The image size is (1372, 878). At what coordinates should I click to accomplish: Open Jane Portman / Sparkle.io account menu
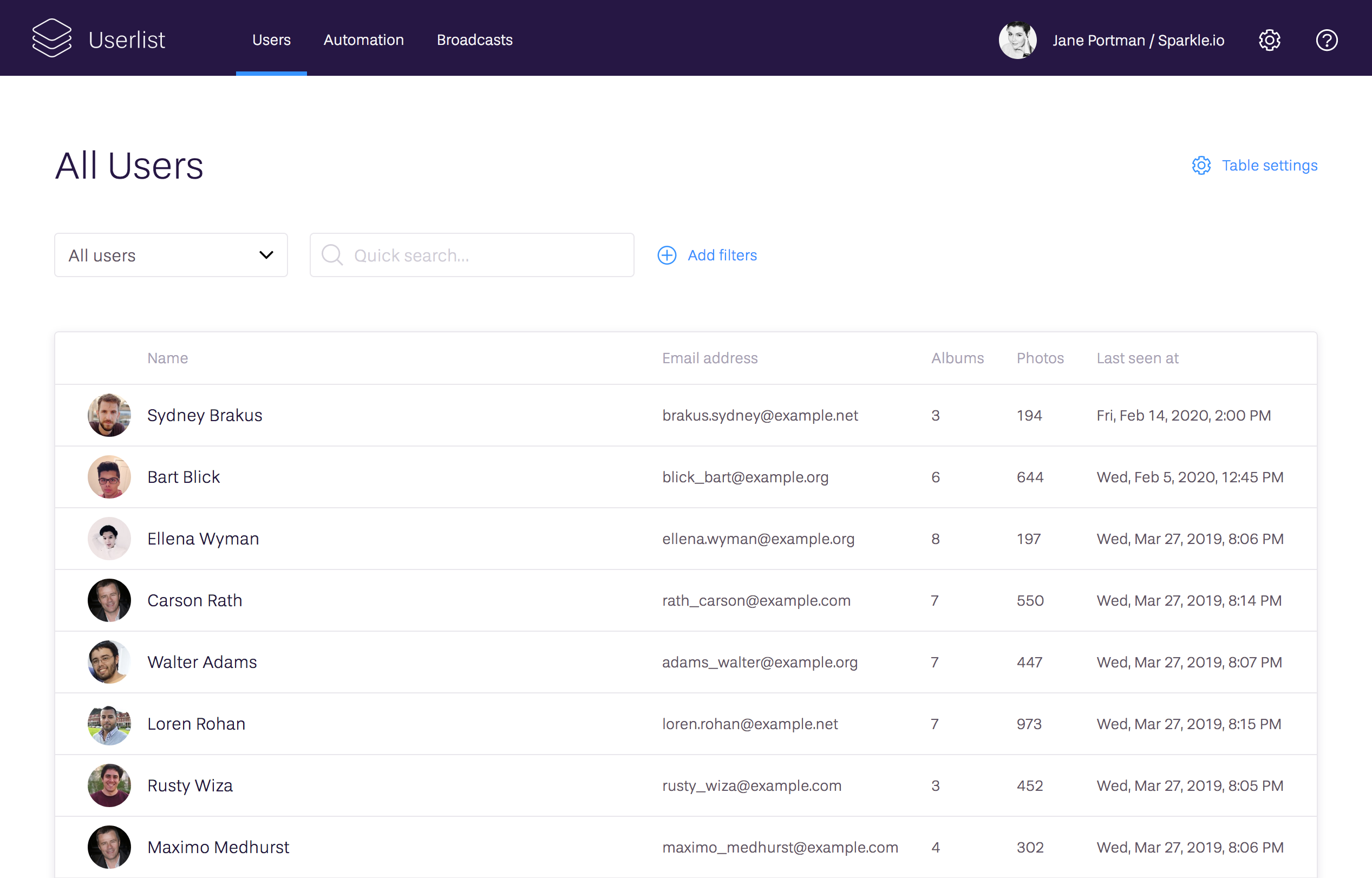tap(1138, 40)
